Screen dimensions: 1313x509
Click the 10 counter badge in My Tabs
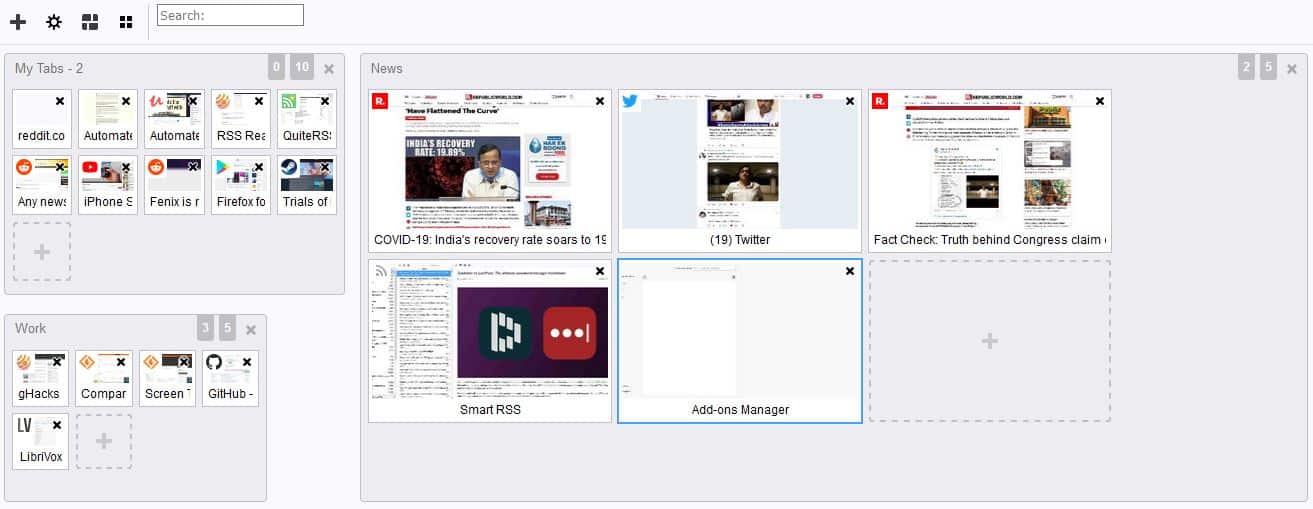click(303, 68)
